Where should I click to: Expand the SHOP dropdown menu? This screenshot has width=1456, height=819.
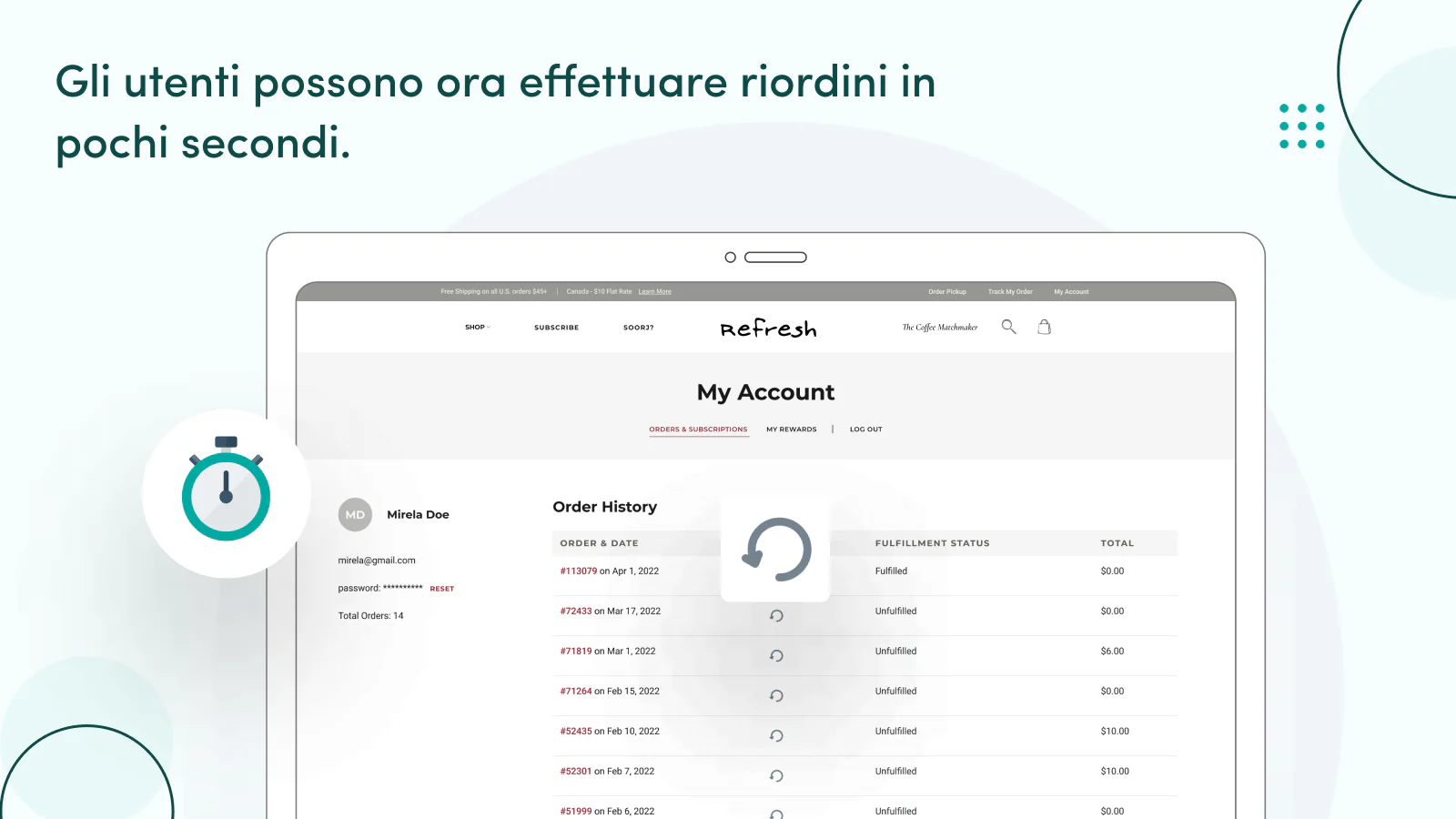(477, 328)
